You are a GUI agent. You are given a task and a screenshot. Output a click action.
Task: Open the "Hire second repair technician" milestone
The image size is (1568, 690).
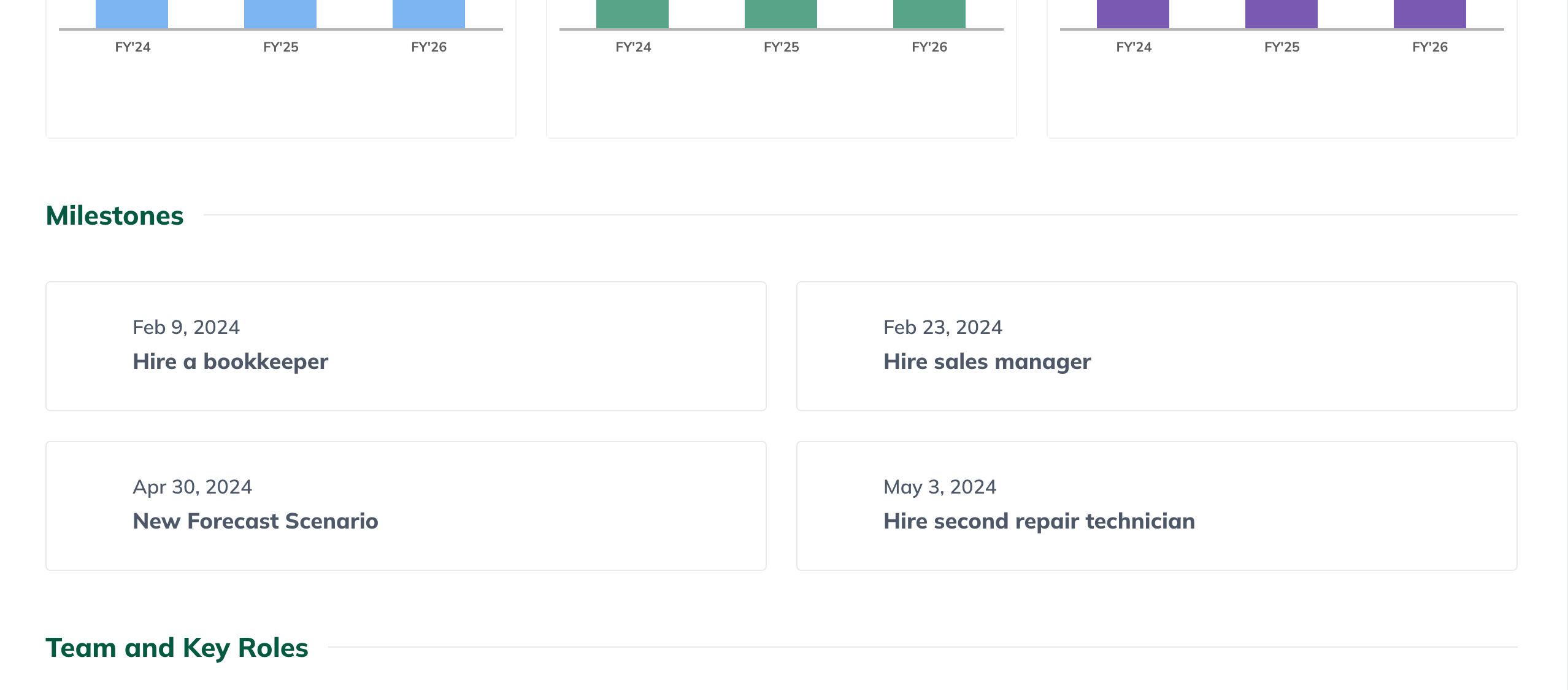1039,521
